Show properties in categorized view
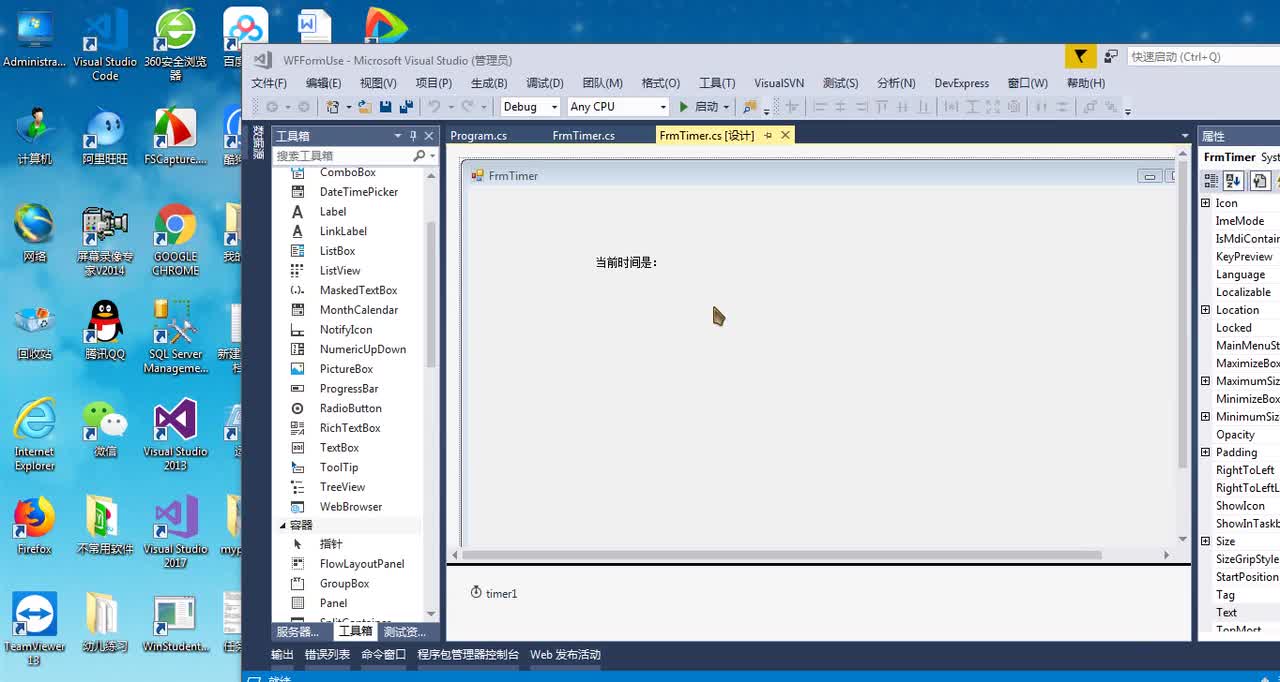This screenshot has height=682, width=1280. [x=1211, y=181]
